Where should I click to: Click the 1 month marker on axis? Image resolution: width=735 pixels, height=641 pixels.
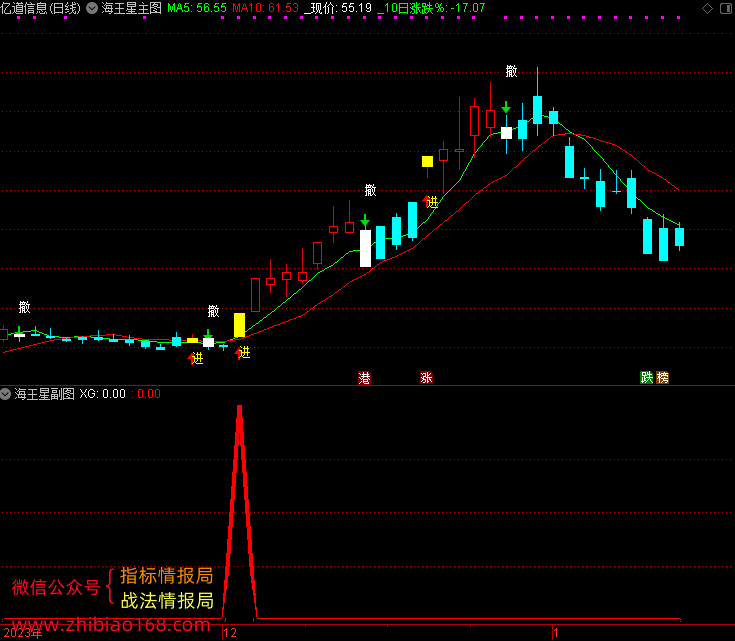point(556,633)
